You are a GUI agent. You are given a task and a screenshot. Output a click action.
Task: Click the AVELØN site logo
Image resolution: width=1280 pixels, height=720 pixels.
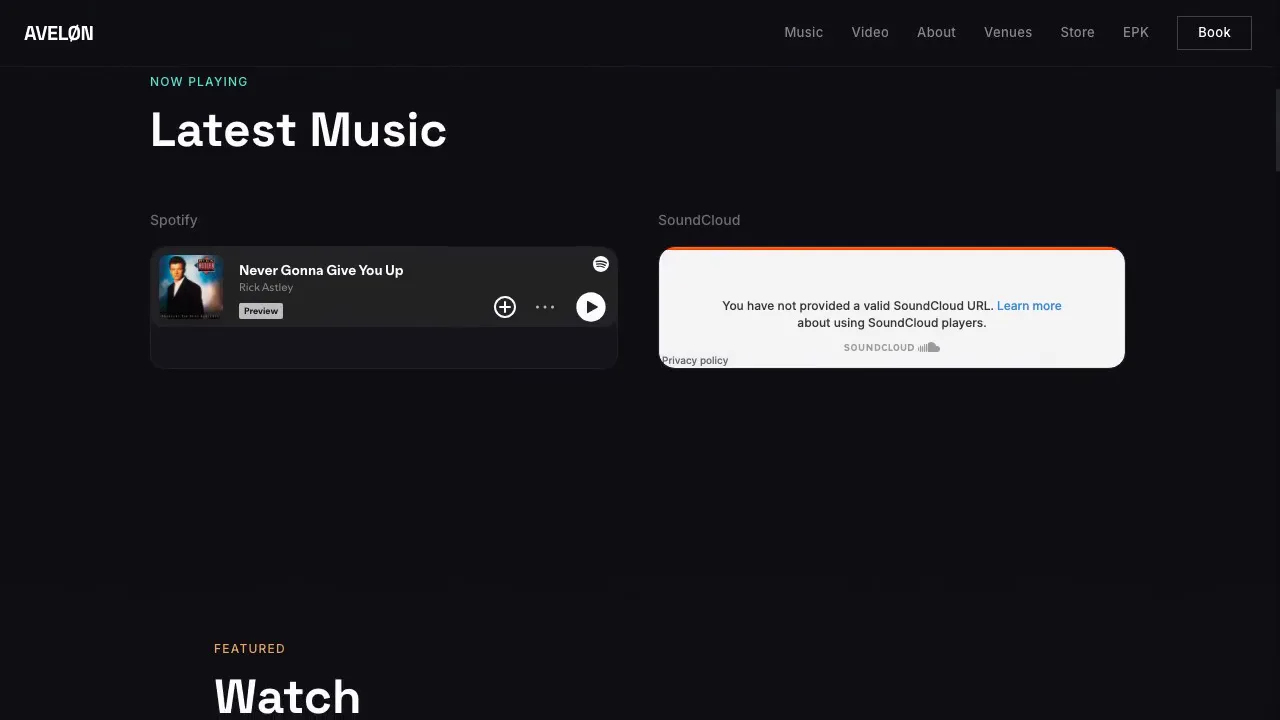[x=58, y=32]
